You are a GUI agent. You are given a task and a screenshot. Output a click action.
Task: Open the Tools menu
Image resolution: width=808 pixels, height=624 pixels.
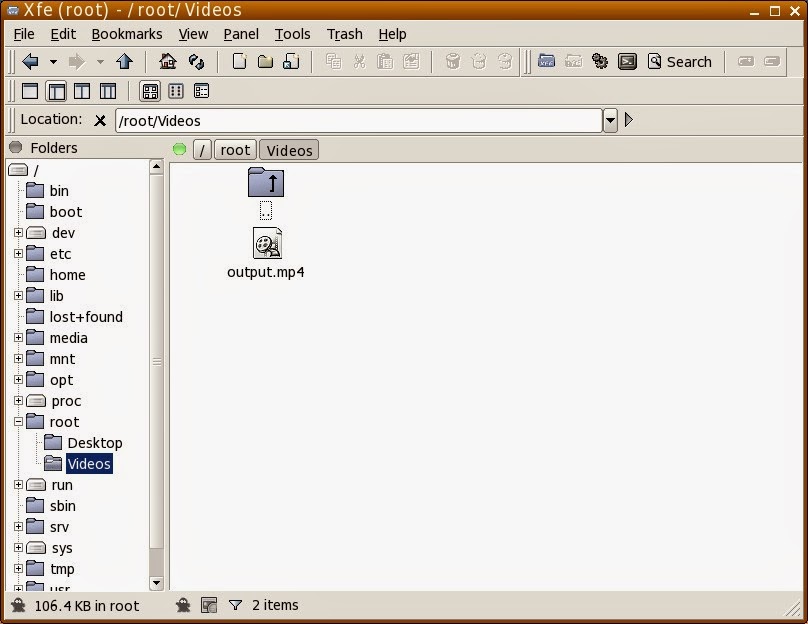(292, 34)
